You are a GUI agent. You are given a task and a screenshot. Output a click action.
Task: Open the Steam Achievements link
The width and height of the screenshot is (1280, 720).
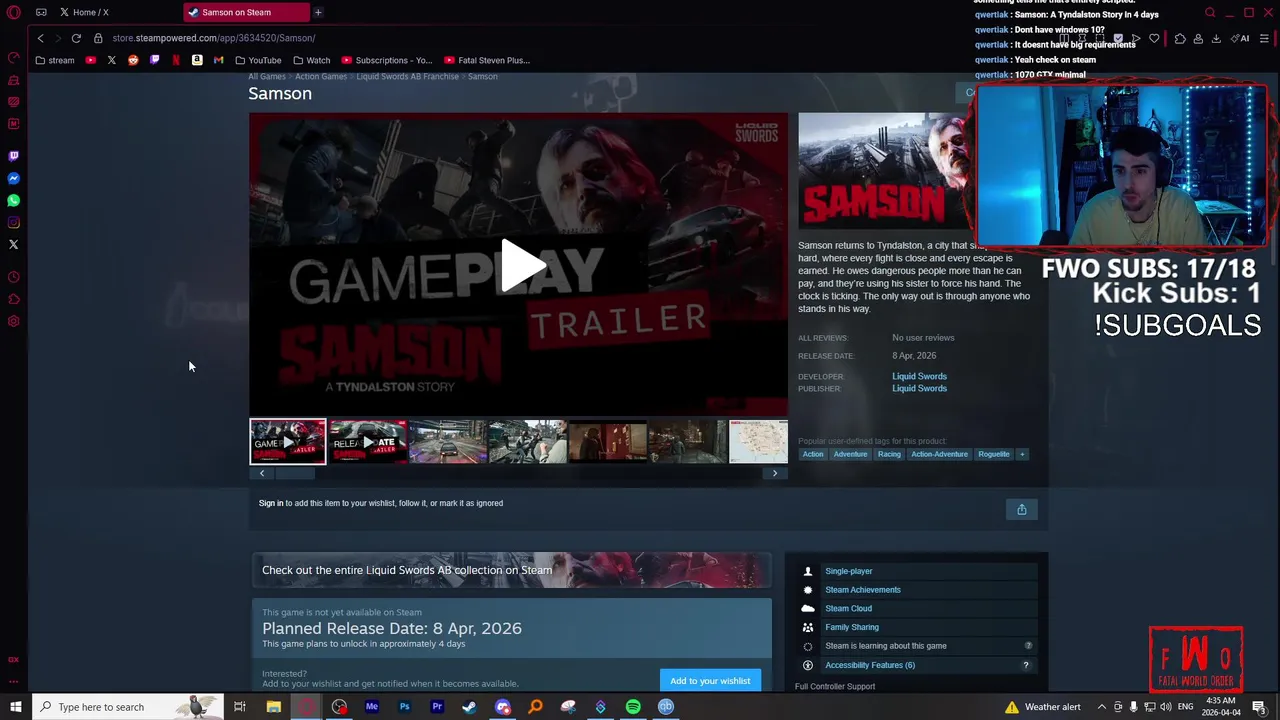click(x=863, y=590)
